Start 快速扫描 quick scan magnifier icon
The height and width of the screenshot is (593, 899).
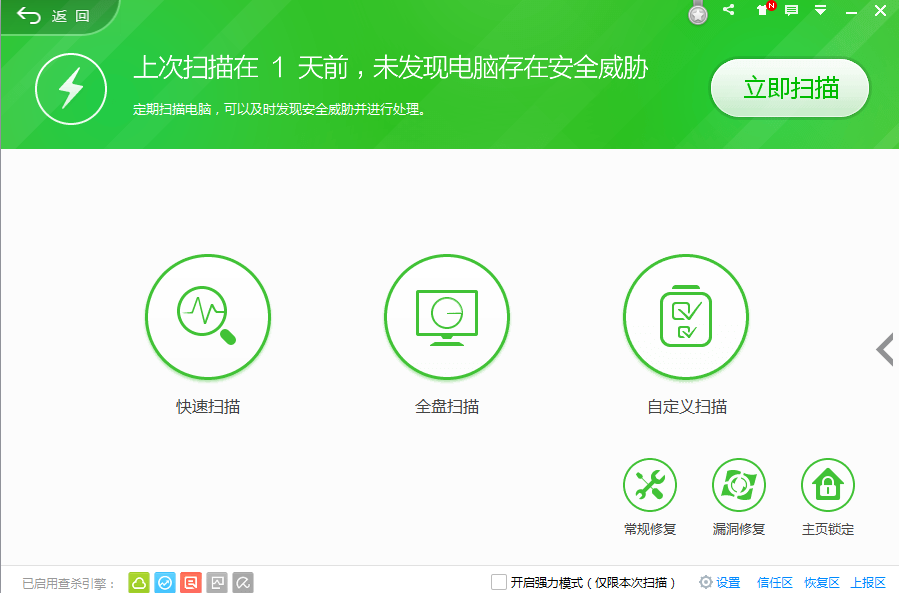(x=208, y=317)
